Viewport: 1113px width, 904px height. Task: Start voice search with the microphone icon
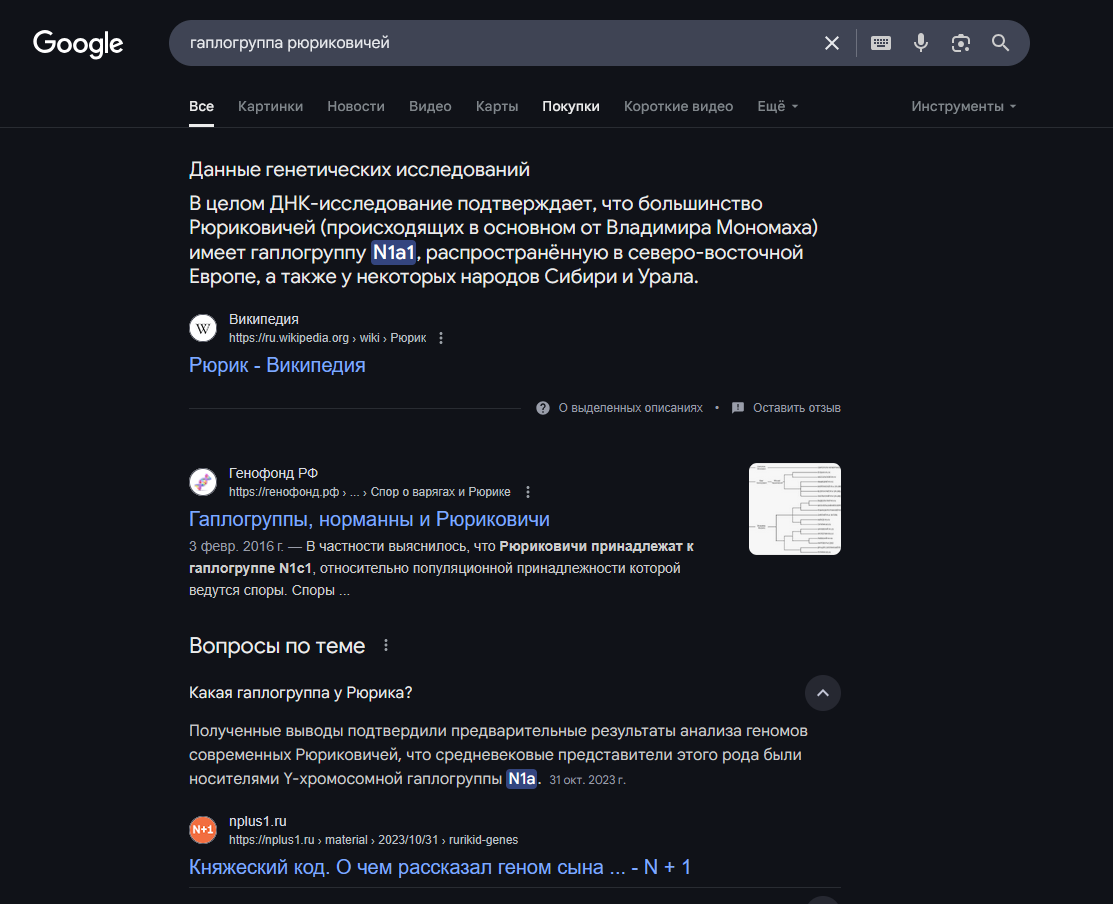point(921,43)
